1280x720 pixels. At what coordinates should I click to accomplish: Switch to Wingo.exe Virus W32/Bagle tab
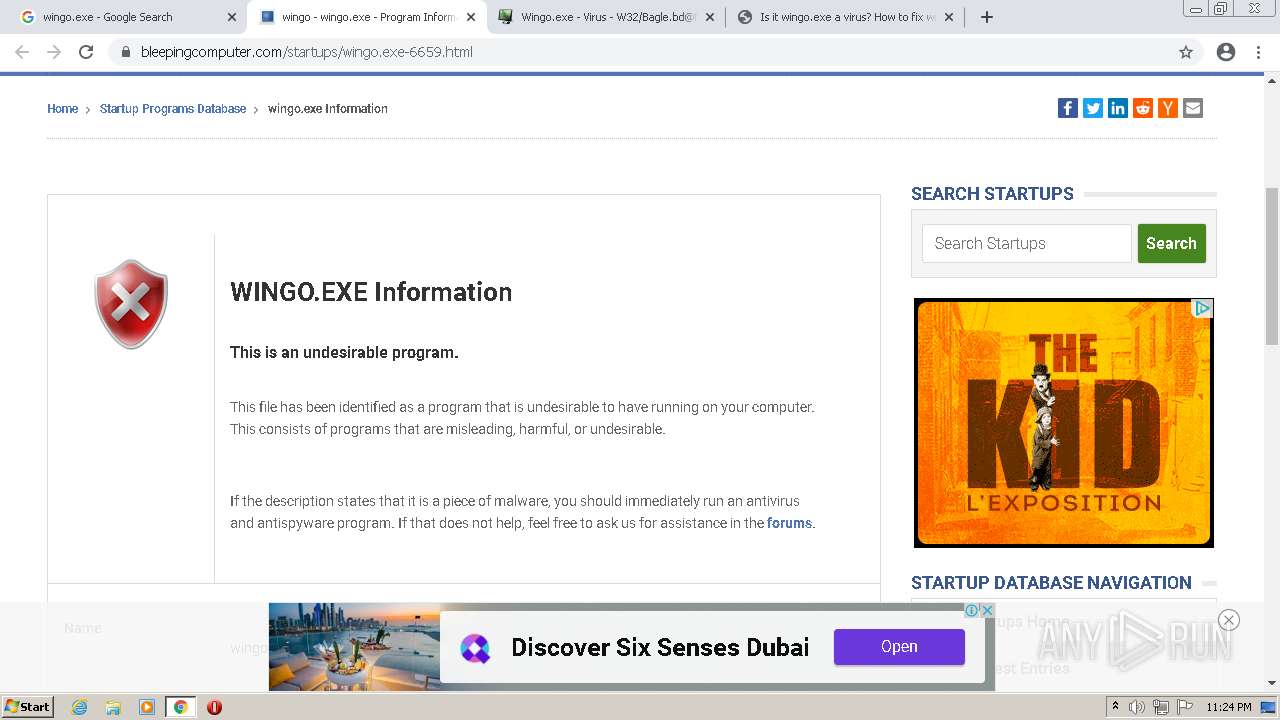point(608,17)
